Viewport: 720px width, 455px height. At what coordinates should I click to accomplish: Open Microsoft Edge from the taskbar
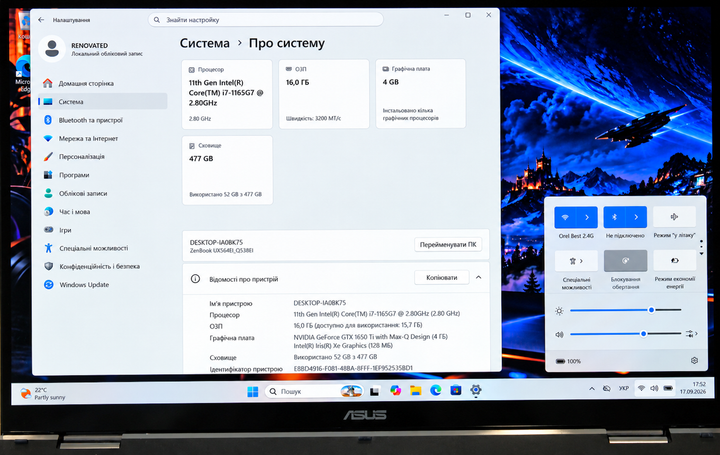coord(435,390)
